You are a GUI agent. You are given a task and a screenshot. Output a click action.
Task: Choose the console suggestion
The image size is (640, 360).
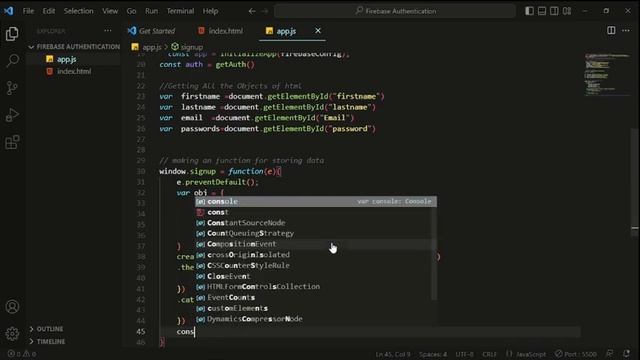click(316, 201)
